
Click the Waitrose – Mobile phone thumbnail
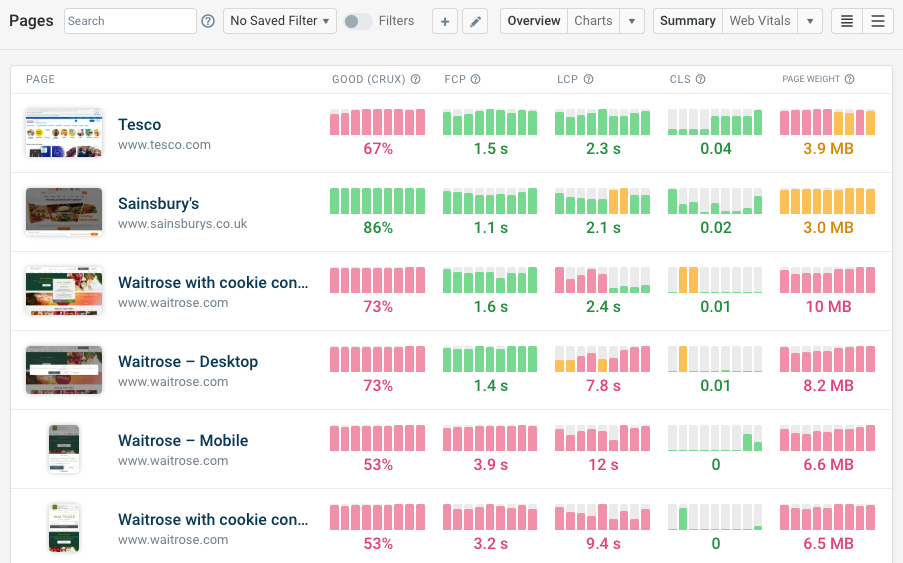(x=64, y=449)
